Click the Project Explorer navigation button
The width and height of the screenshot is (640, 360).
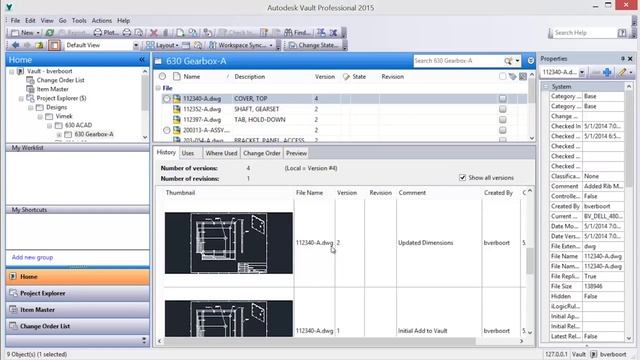(x=78, y=293)
